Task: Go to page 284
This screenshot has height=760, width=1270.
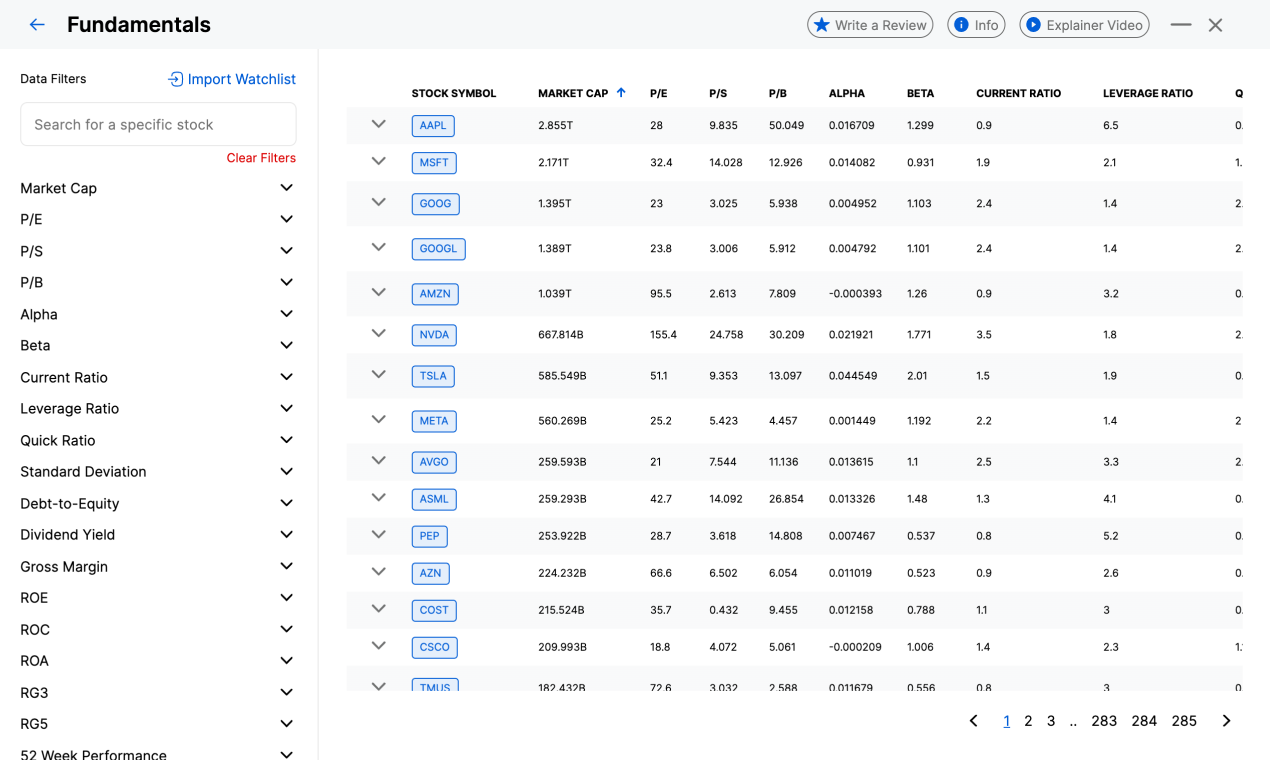Action: (x=1144, y=721)
